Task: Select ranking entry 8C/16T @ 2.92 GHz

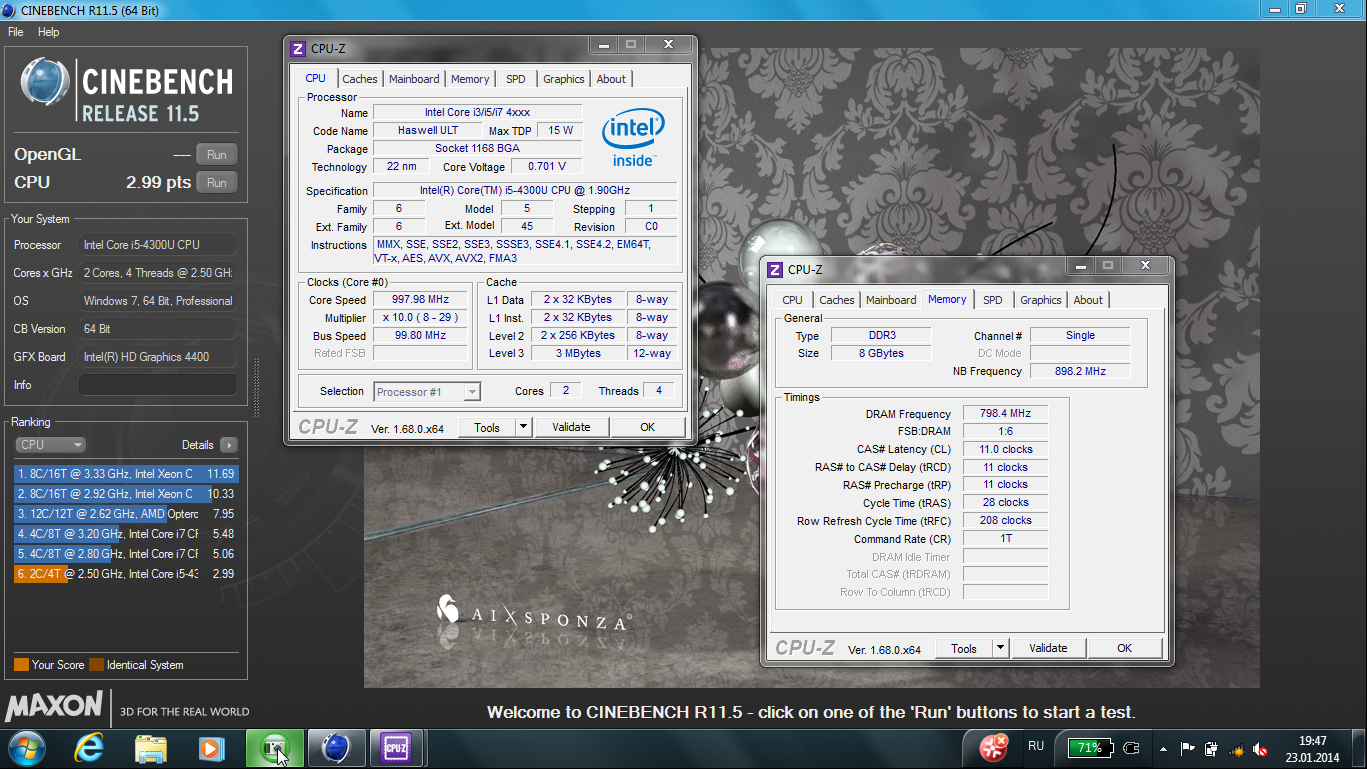Action: click(126, 494)
